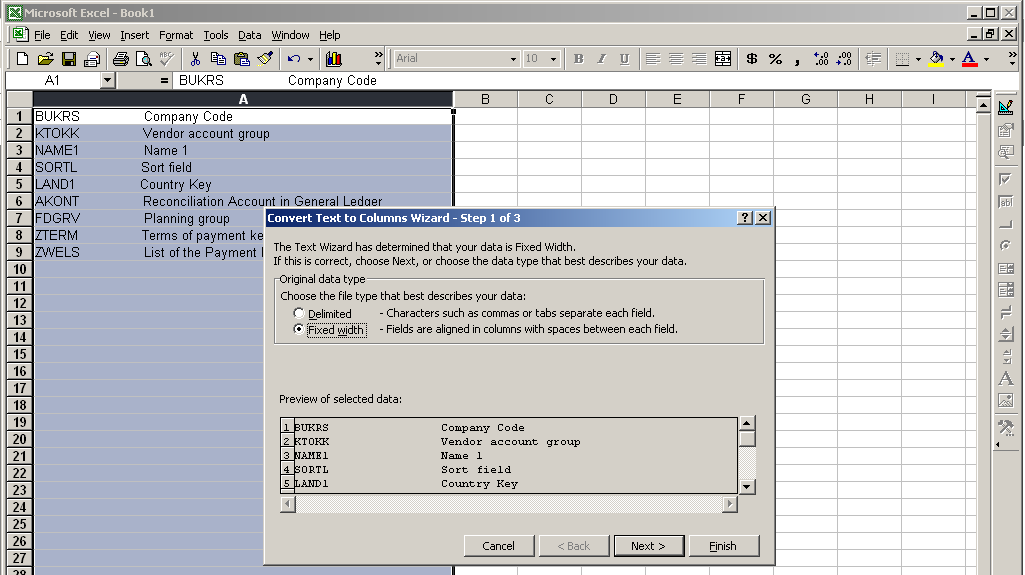Click the Cut scissors icon

[196, 59]
